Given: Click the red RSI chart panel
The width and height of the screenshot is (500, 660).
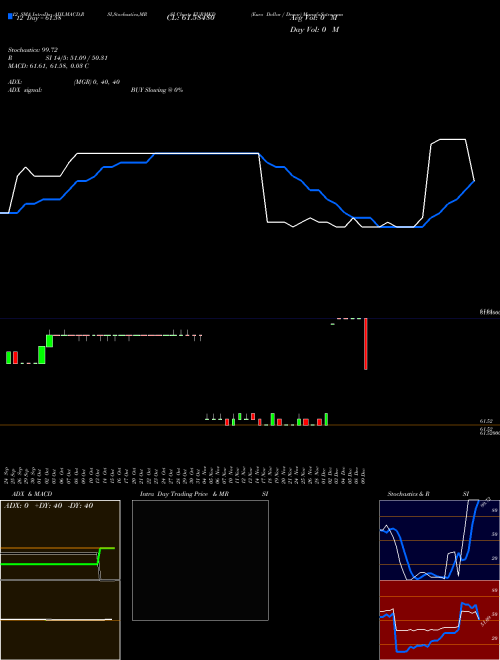Looking at the screenshot, I should point(439,620).
